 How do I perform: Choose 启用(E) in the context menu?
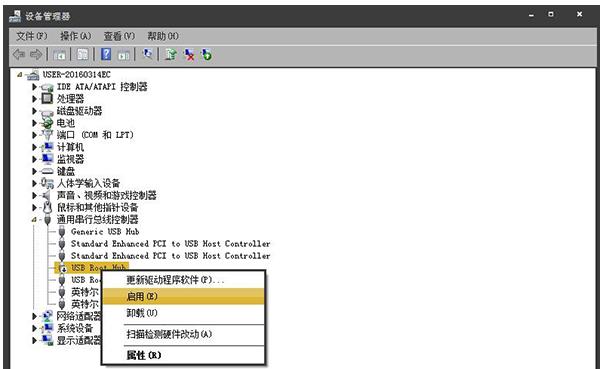tap(184, 296)
